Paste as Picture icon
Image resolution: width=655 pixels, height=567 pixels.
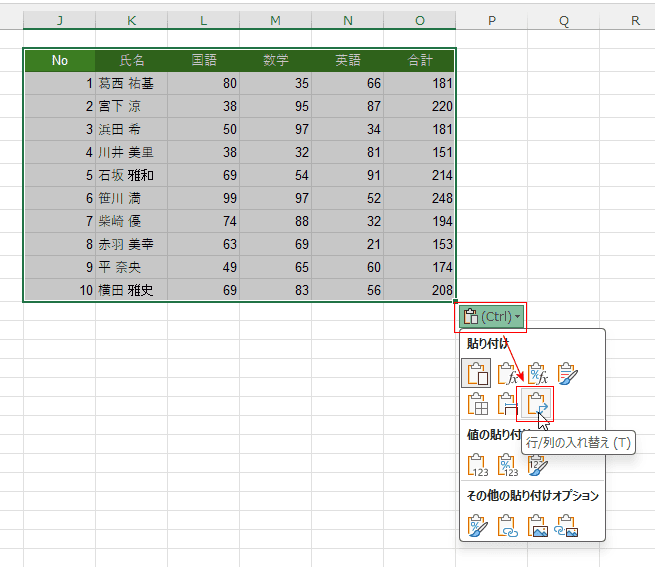click(x=538, y=525)
